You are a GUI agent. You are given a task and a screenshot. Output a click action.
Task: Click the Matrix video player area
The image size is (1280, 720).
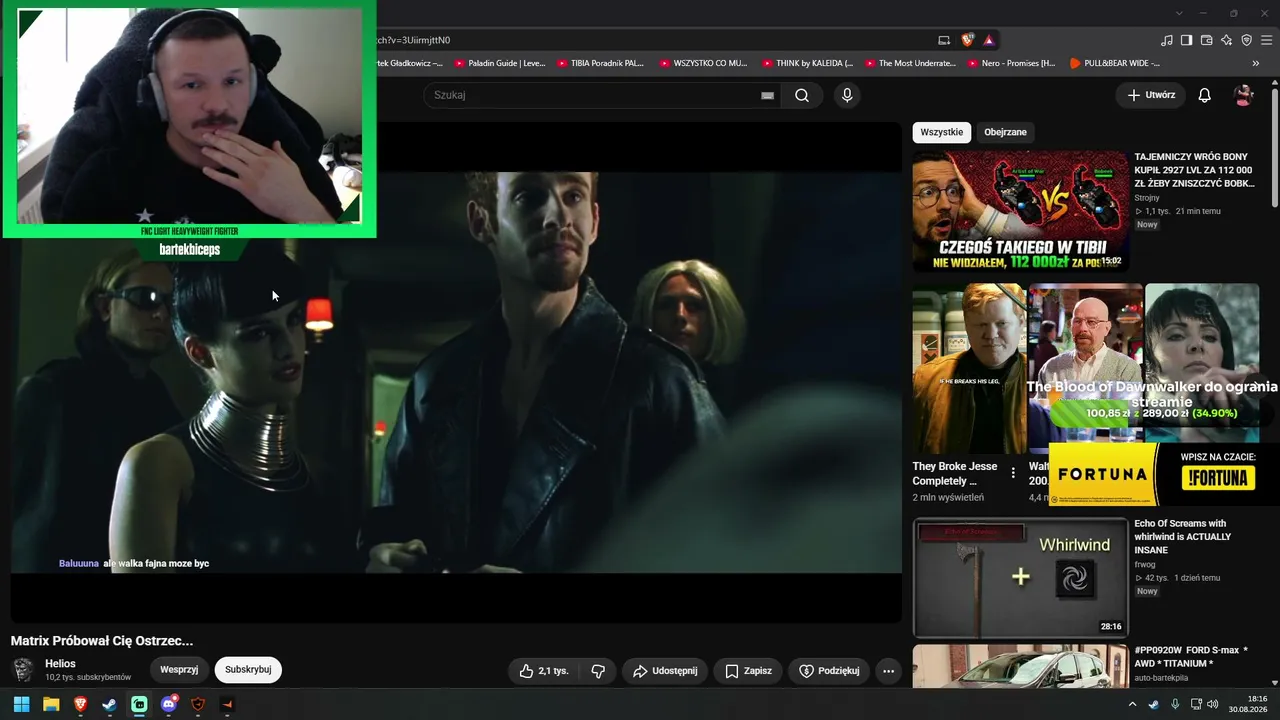[456, 372]
